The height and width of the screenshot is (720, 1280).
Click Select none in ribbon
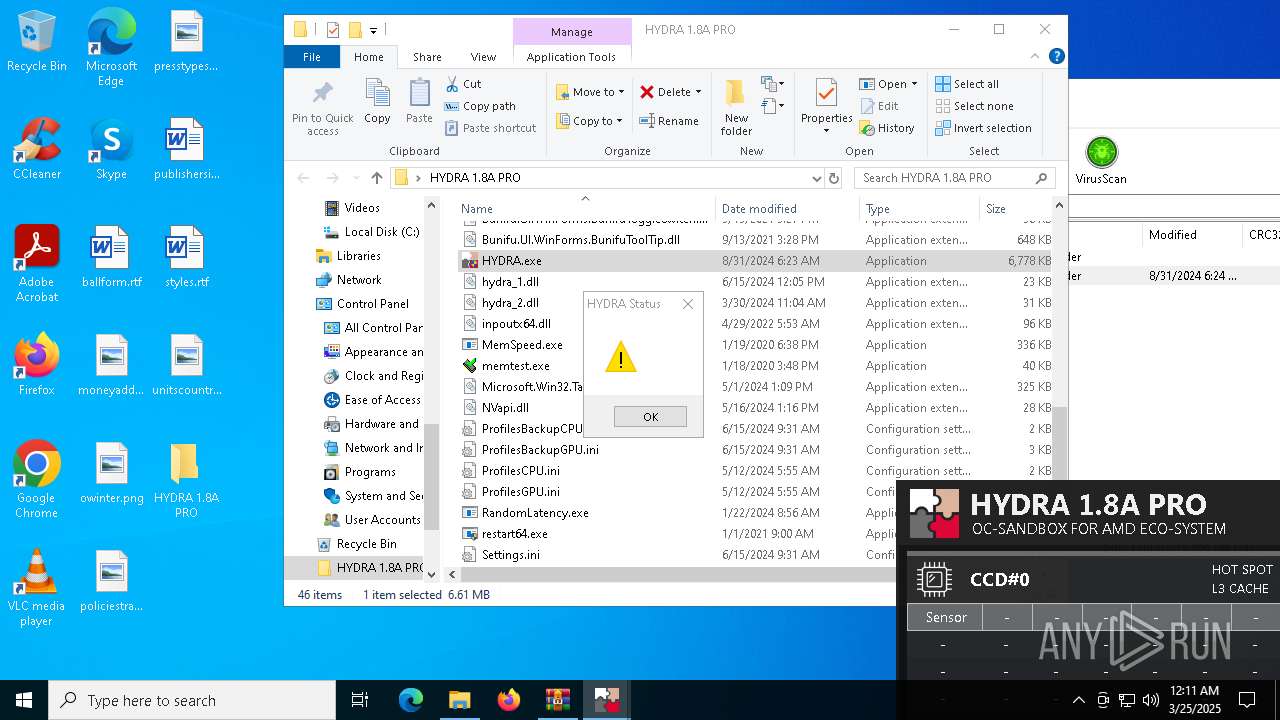pyautogui.click(x=974, y=106)
